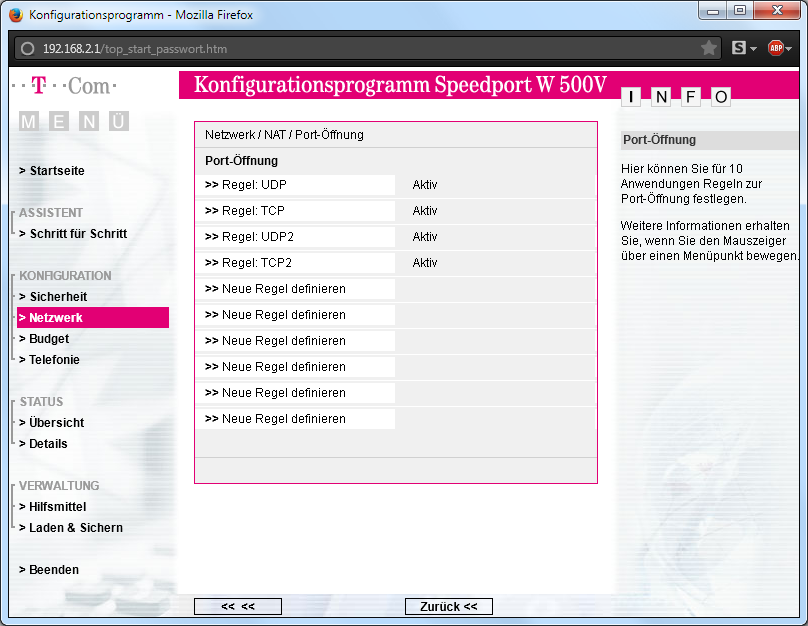Viewport: 808px width, 626px height.
Task: Click the KONFIGURATION section label
Action: pyautogui.click(x=65, y=276)
